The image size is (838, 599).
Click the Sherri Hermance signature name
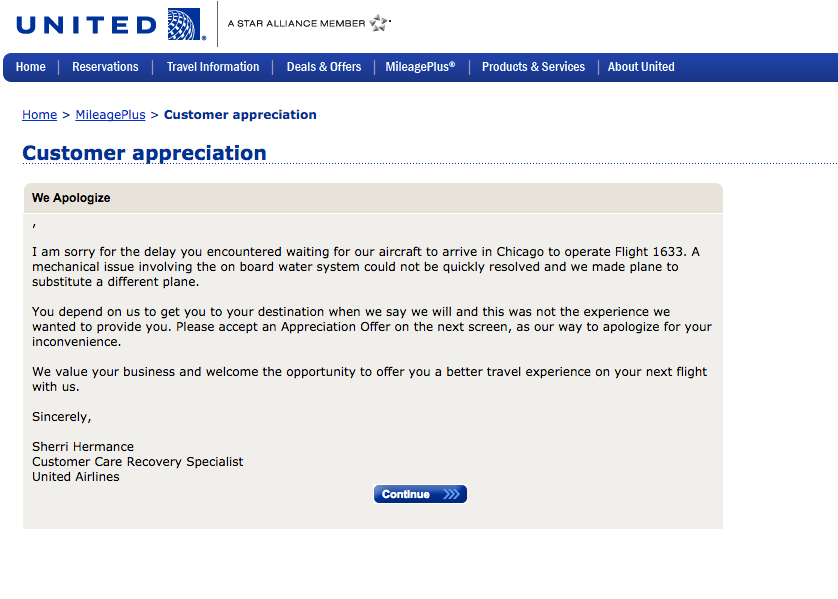83,447
